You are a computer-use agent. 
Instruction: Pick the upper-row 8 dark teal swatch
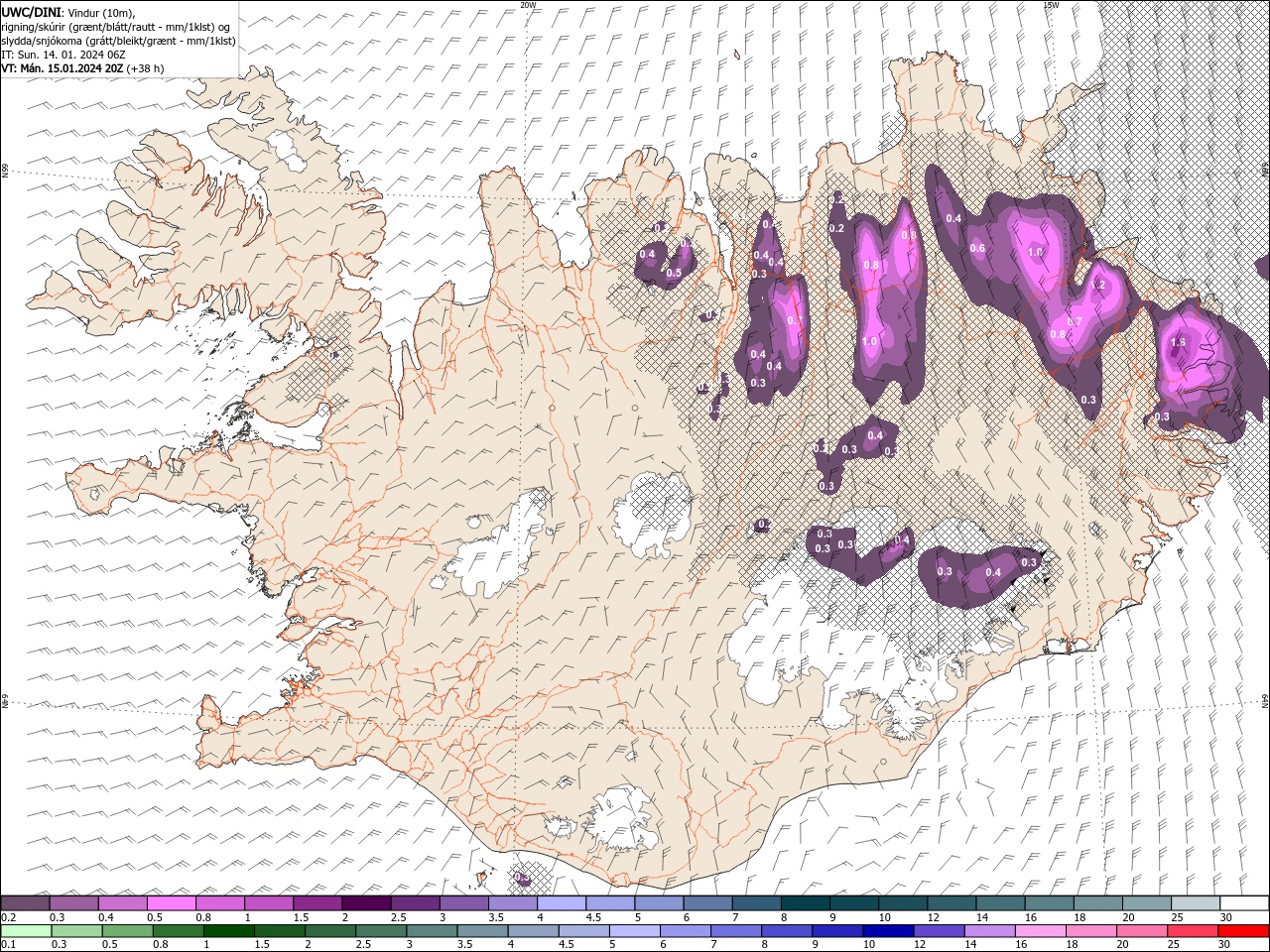(806, 903)
